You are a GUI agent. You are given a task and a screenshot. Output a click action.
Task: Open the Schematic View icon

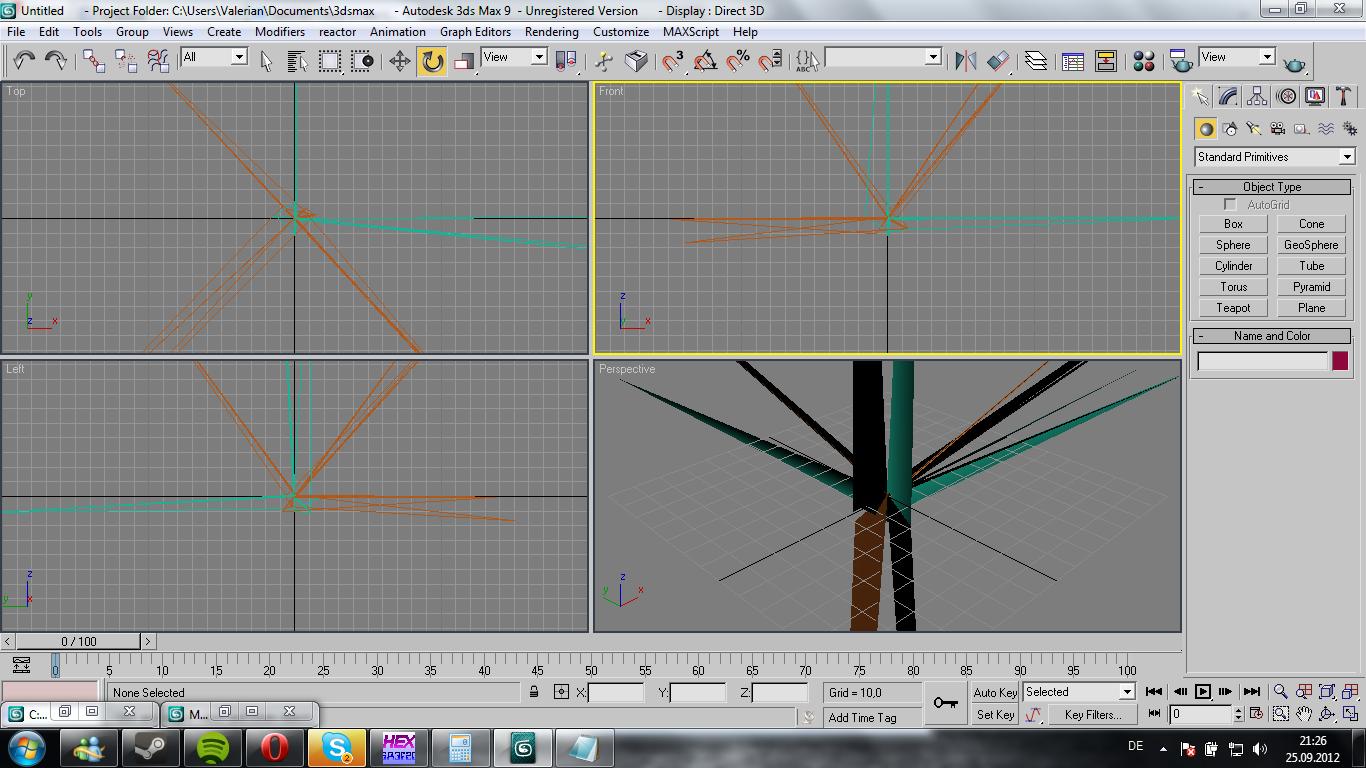1106,61
